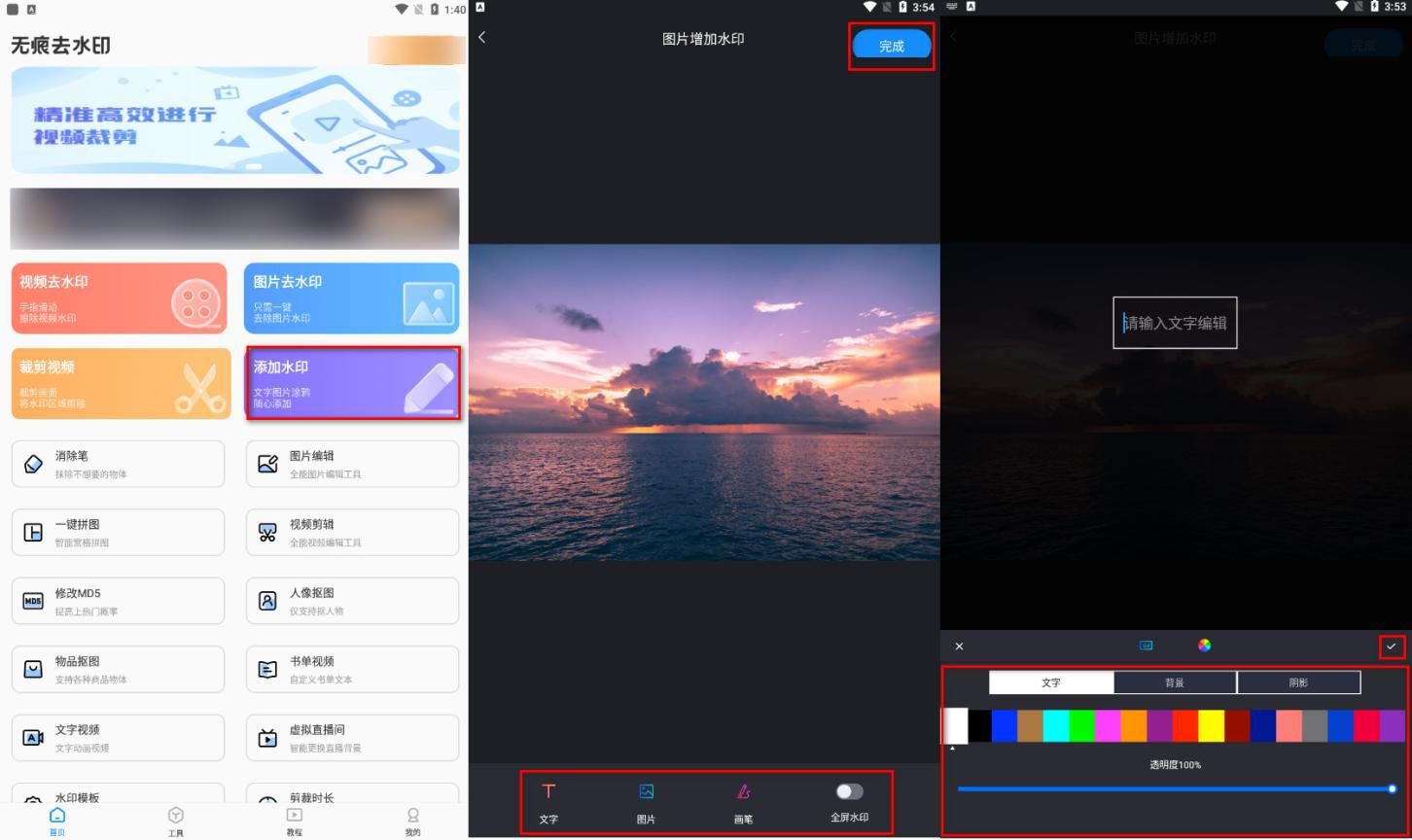Image resolution: width=1412 pixels, height=840 pixels.
Task: Pick the gray color swatch
Action: click(x=1315, y=726)
